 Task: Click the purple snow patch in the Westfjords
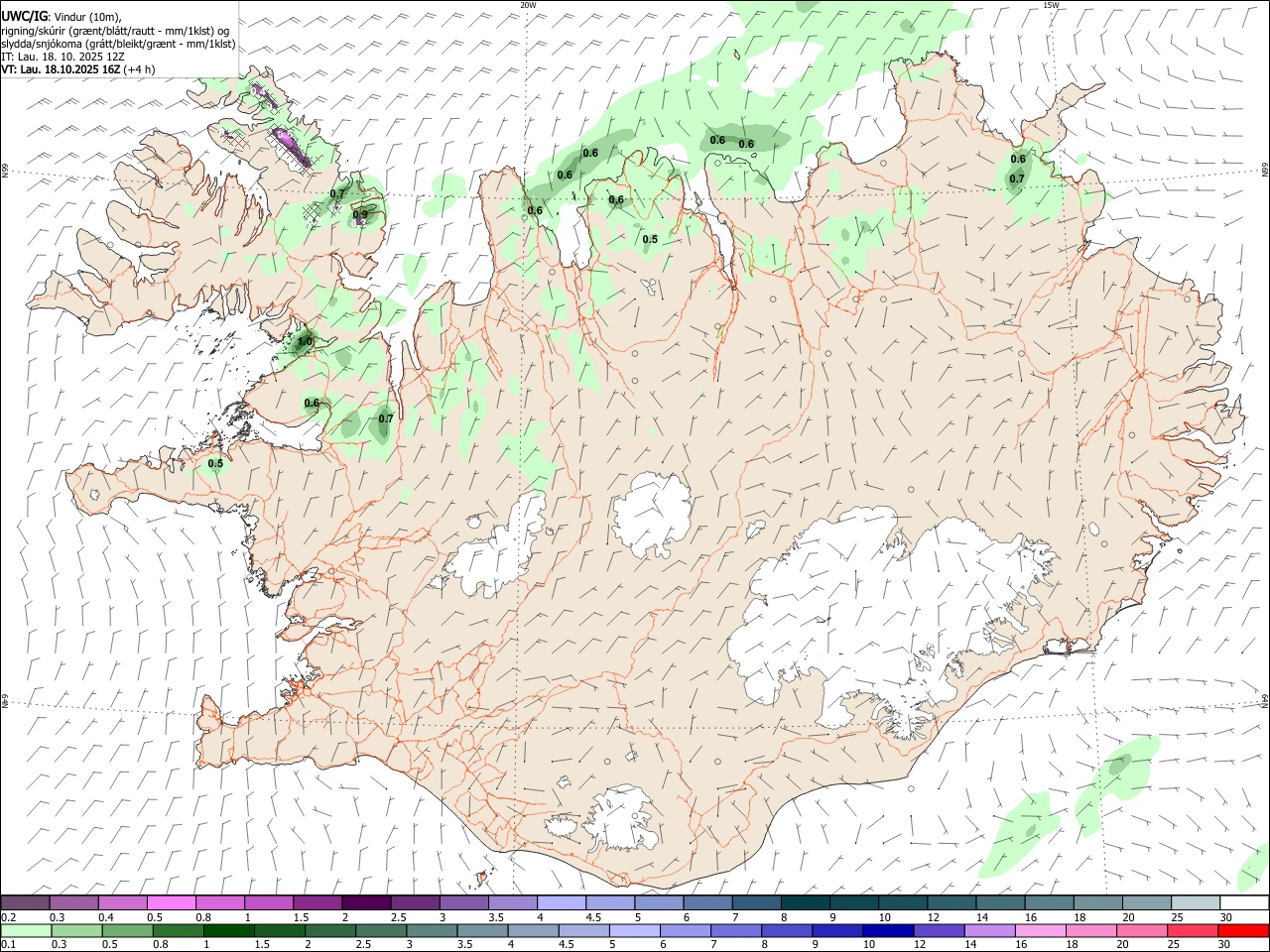coord(294,147)
